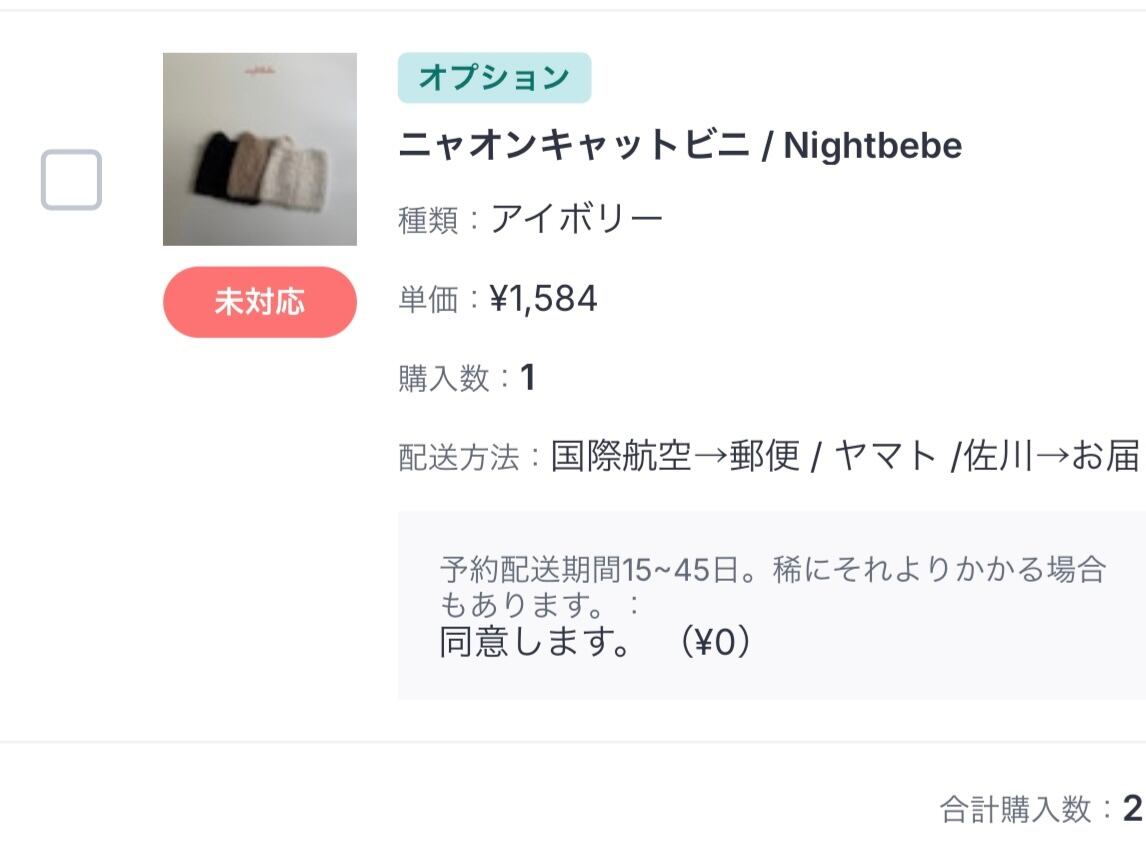1146x866 pixels.
Task: Click the red 未対応 status badge
Action: pos(260,302)
